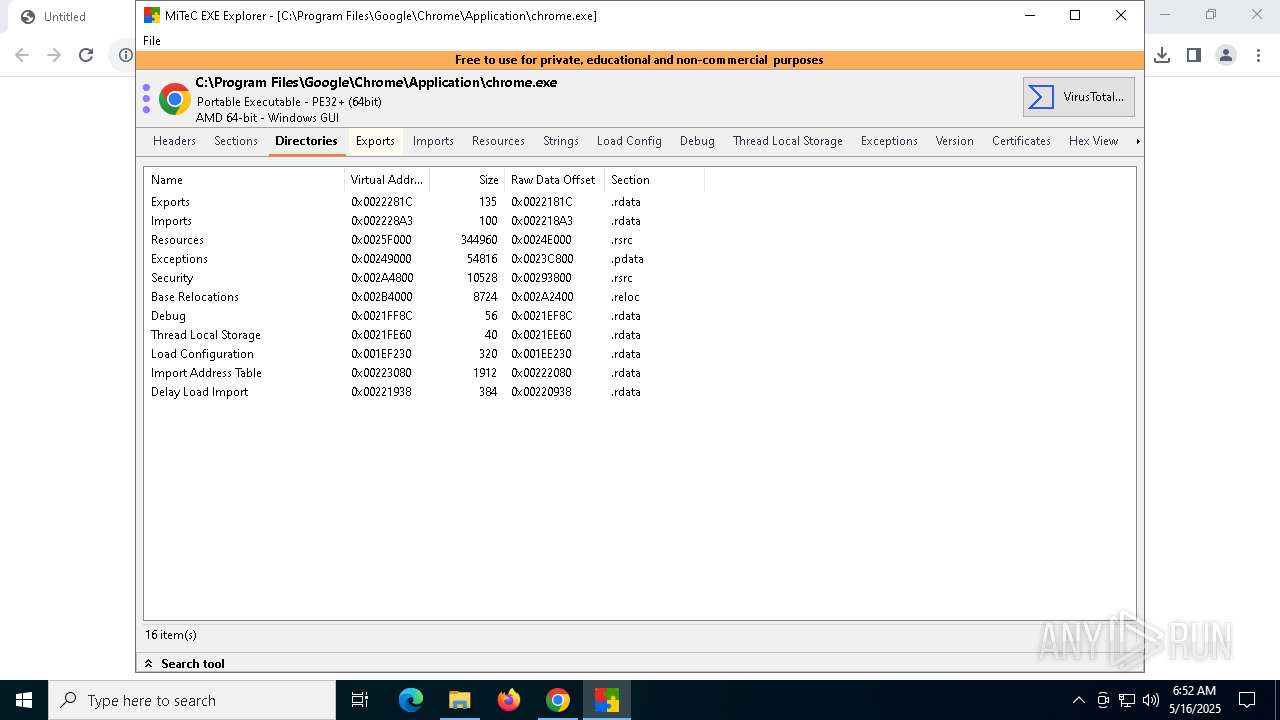1280x720 pixels.
Task: Click the MiTeC EXE Explorer title bar icon
Action: [152, 16]
